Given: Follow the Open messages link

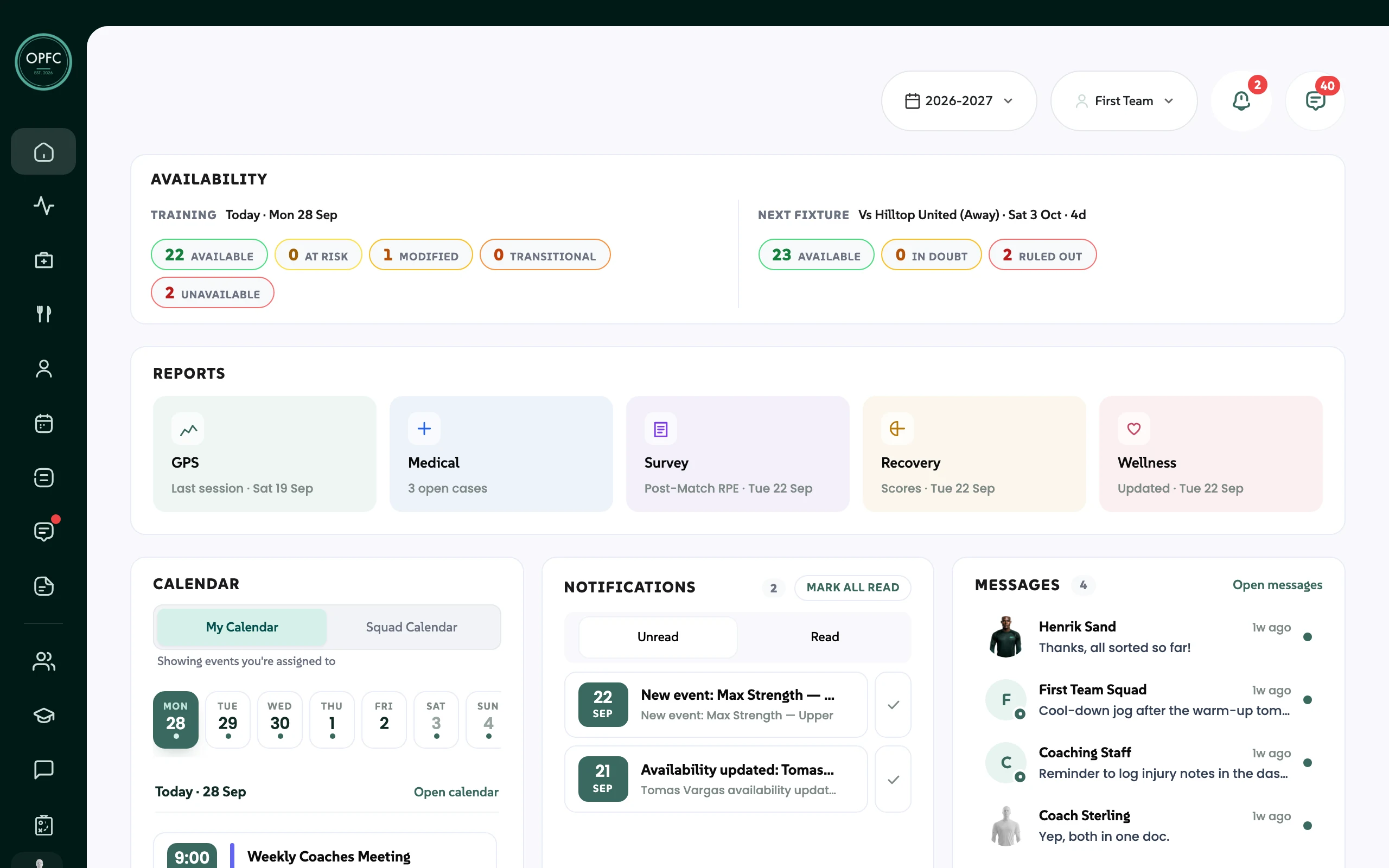Looking at the screenshot, I should tap(1277, 585).
